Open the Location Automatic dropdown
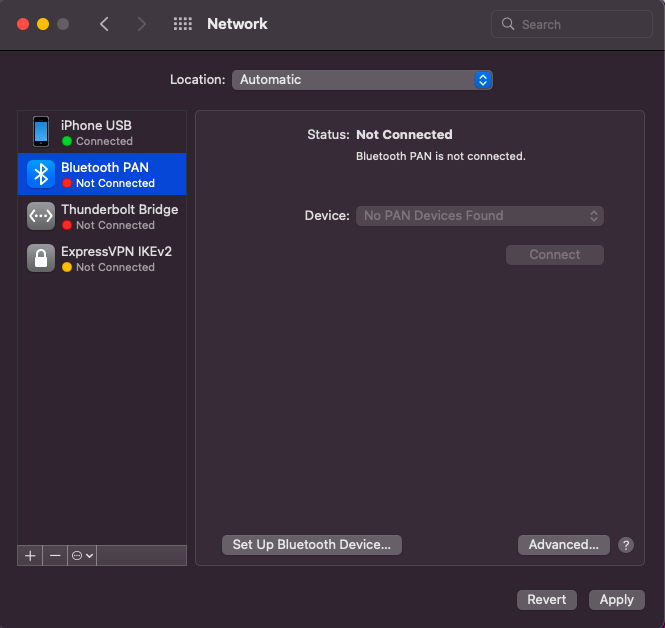Image resolution: width=665 pixels, height=628 pixels. coord(362,80)
